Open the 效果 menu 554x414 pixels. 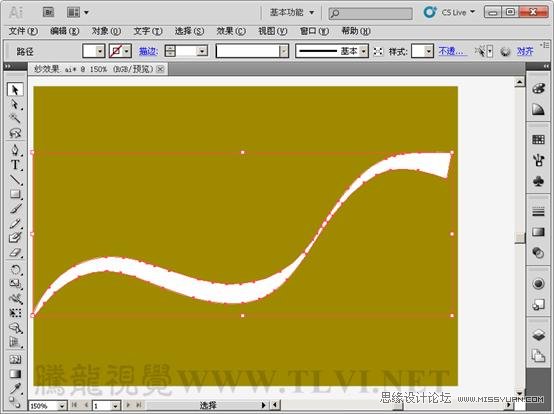(231, 31)
